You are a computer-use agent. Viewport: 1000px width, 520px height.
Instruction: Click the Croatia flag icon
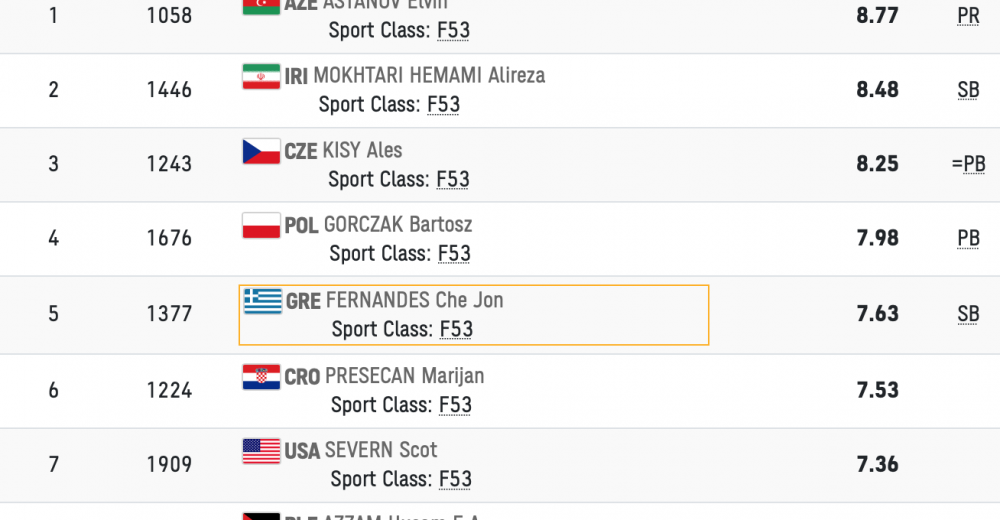pyautogui.click(x=261, y=376)
